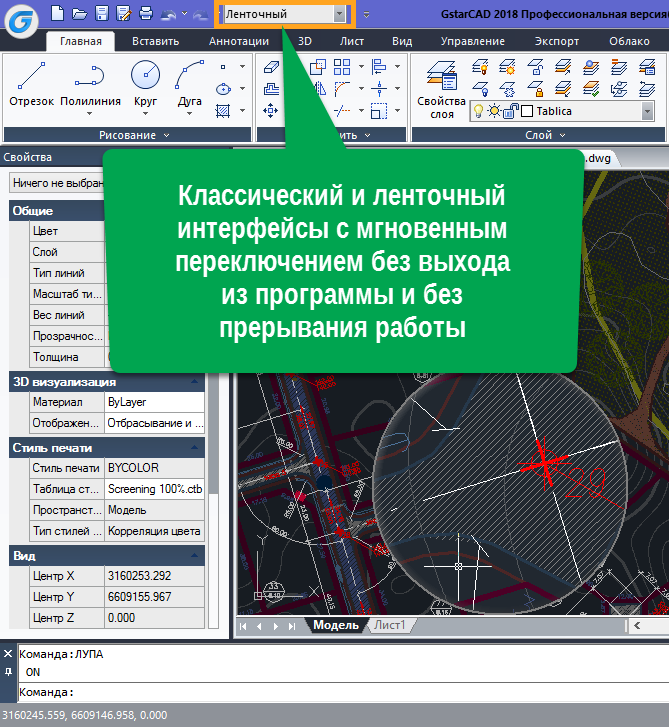This screenshot has width=669, height=727.
Task: Select the Дуга arc tool
Action: (190, 83)
